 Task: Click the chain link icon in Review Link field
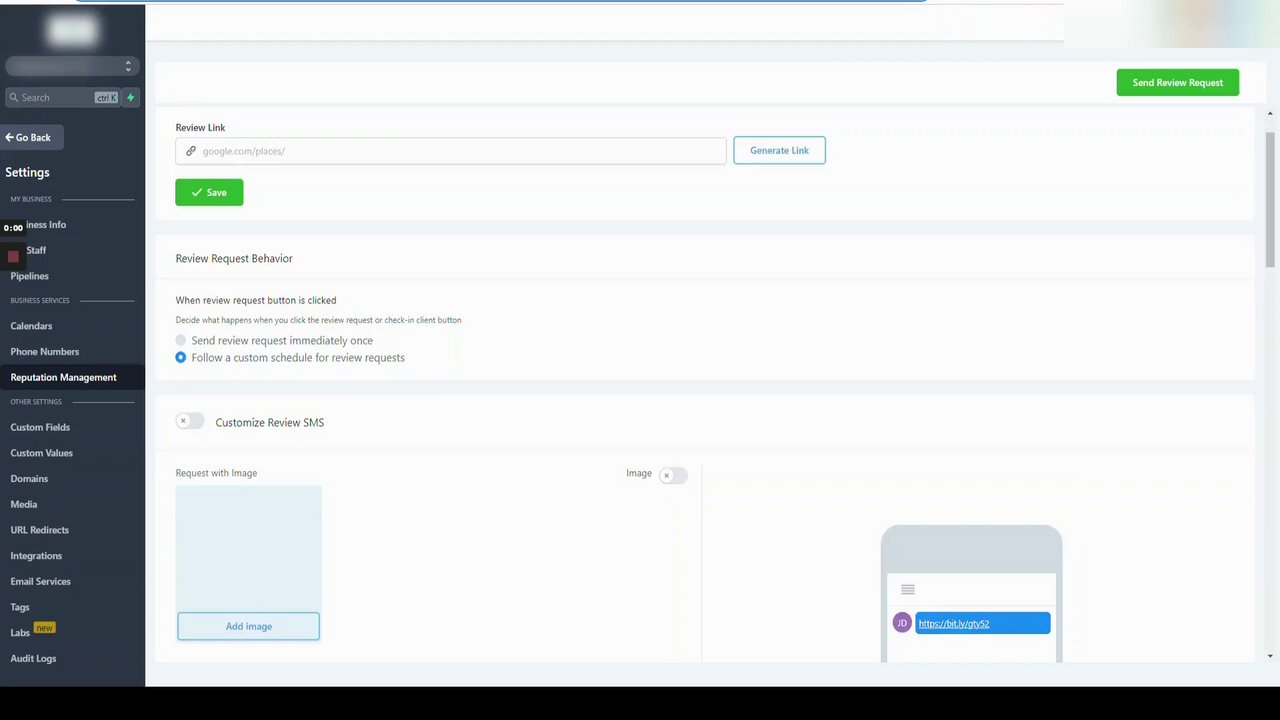(191, 151)
